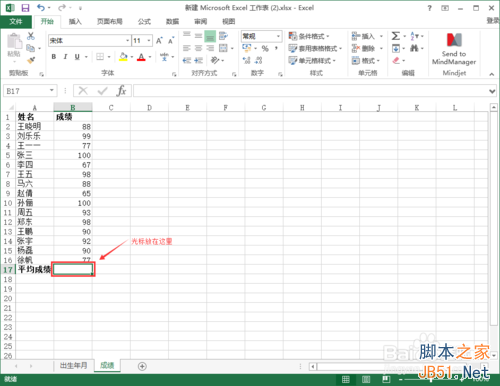Screen dimensions: 500x386
Task: Apply the red font color swatch
Action: point(141,57)
